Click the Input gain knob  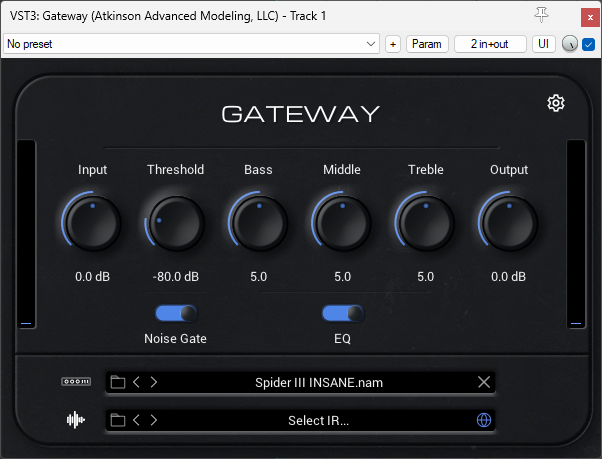coord(92,223)
